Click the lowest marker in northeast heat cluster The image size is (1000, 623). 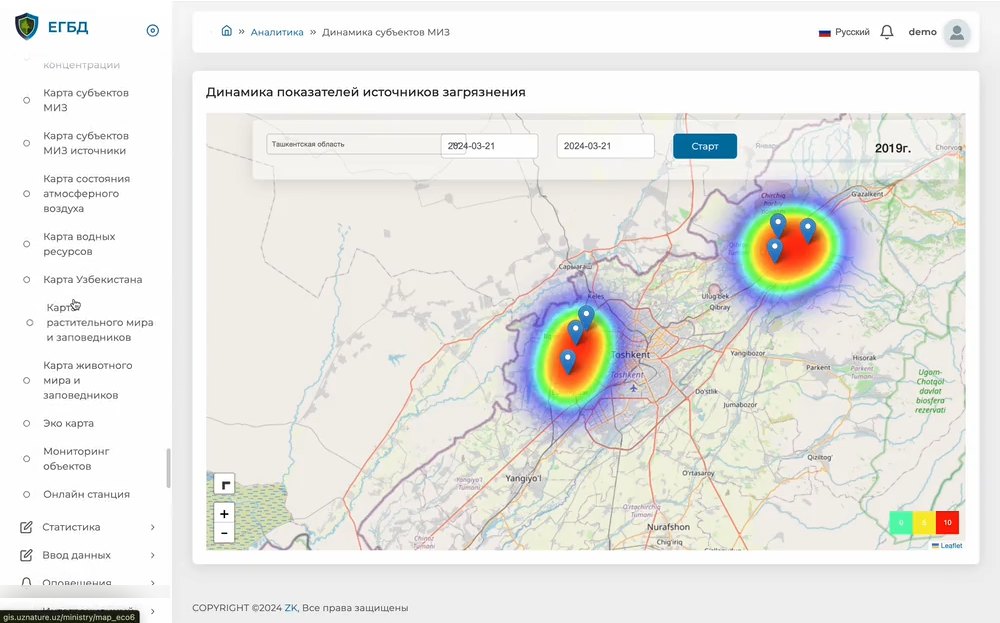(x=774, y=251)
